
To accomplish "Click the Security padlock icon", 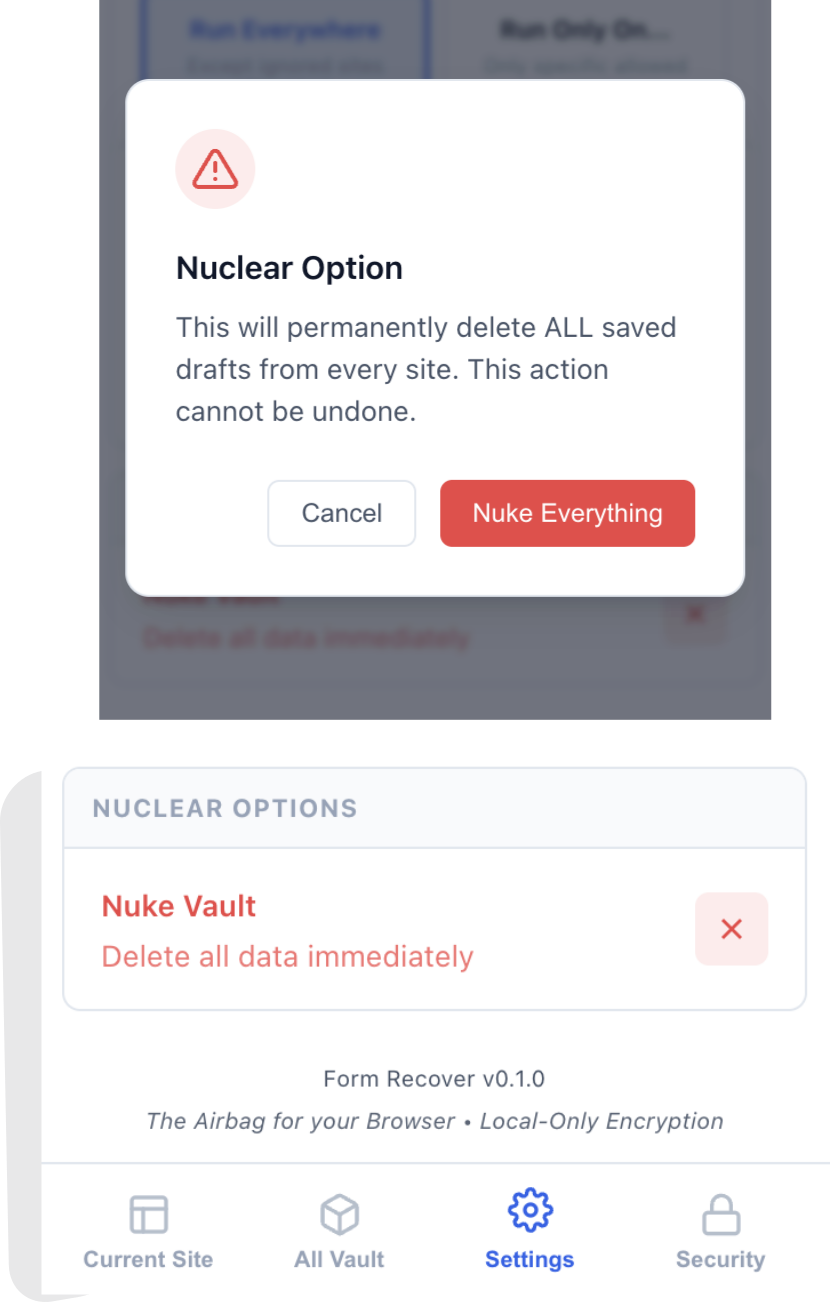I will click(720, 1213).
